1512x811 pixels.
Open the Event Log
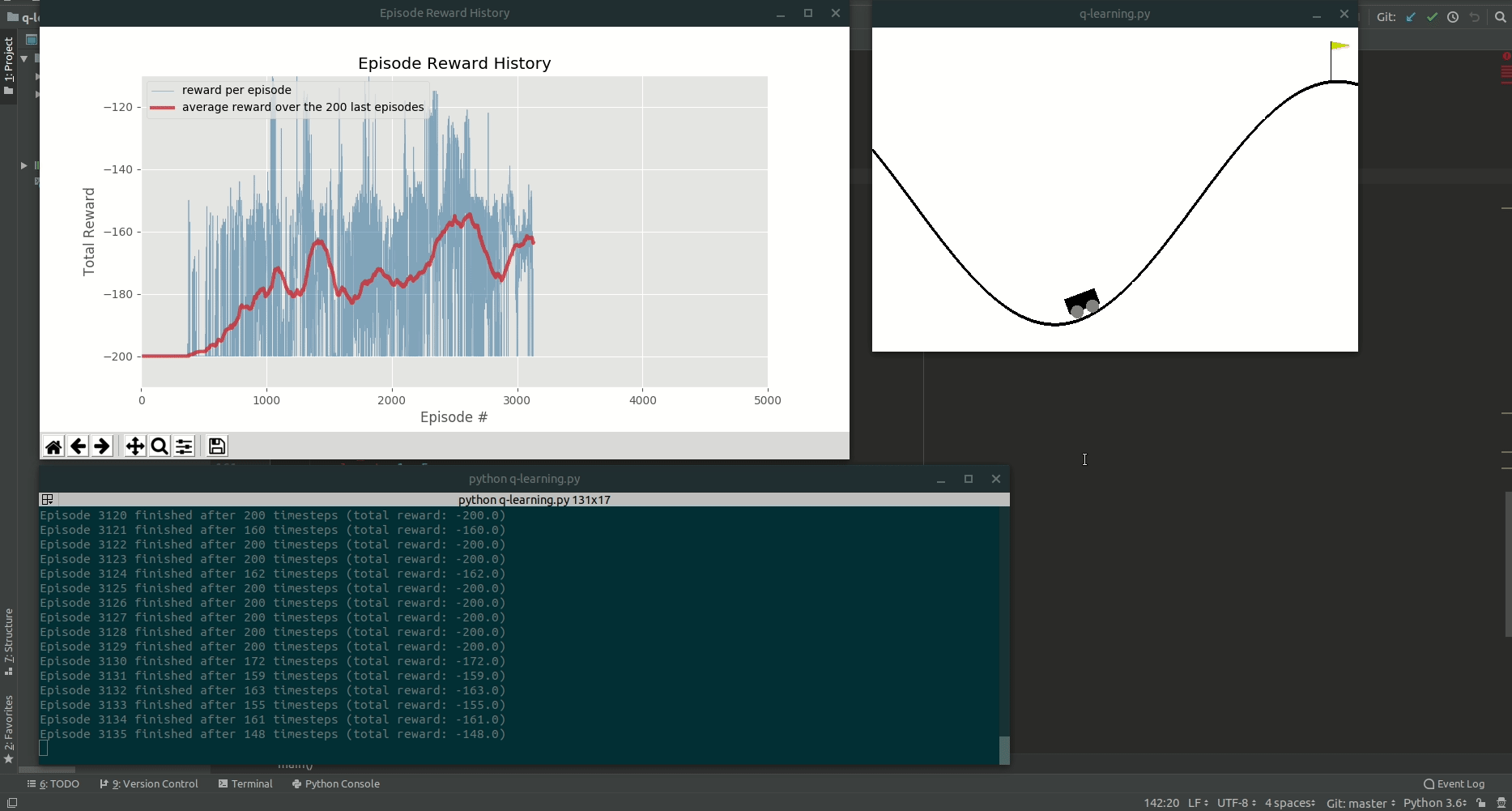click(1455, 783)
